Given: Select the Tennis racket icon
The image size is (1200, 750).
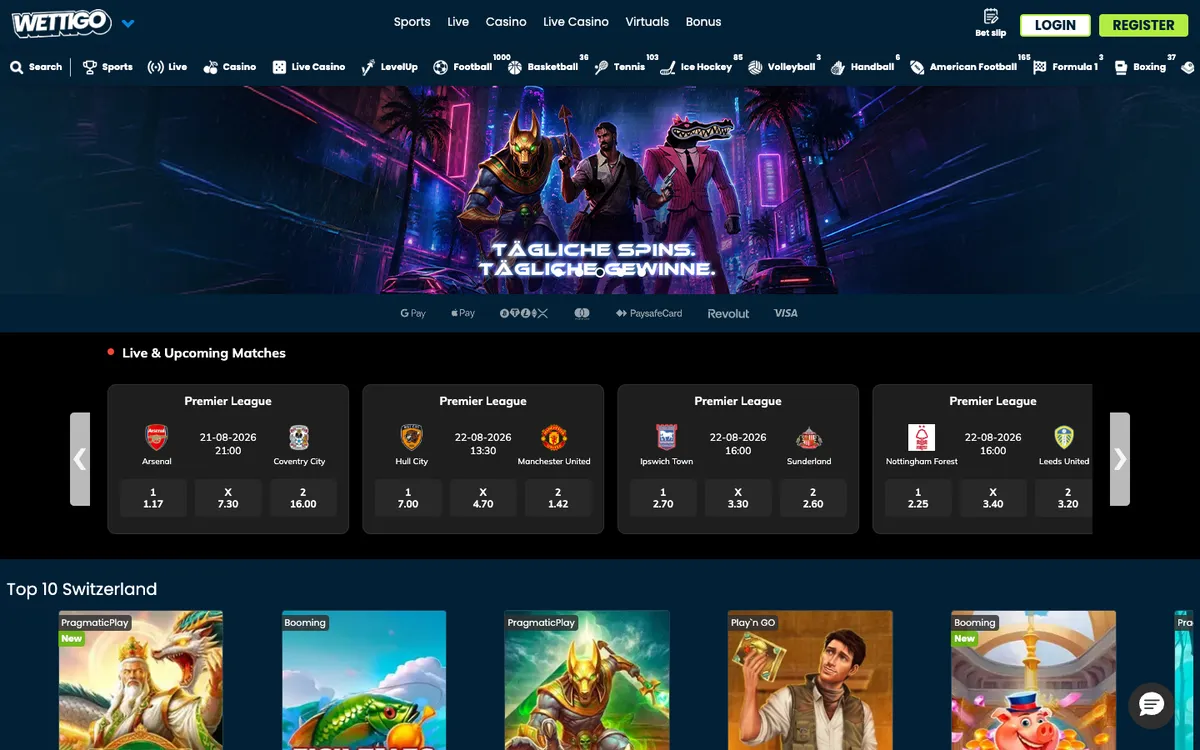Looking at the screenshot, I should click(601, 67).
